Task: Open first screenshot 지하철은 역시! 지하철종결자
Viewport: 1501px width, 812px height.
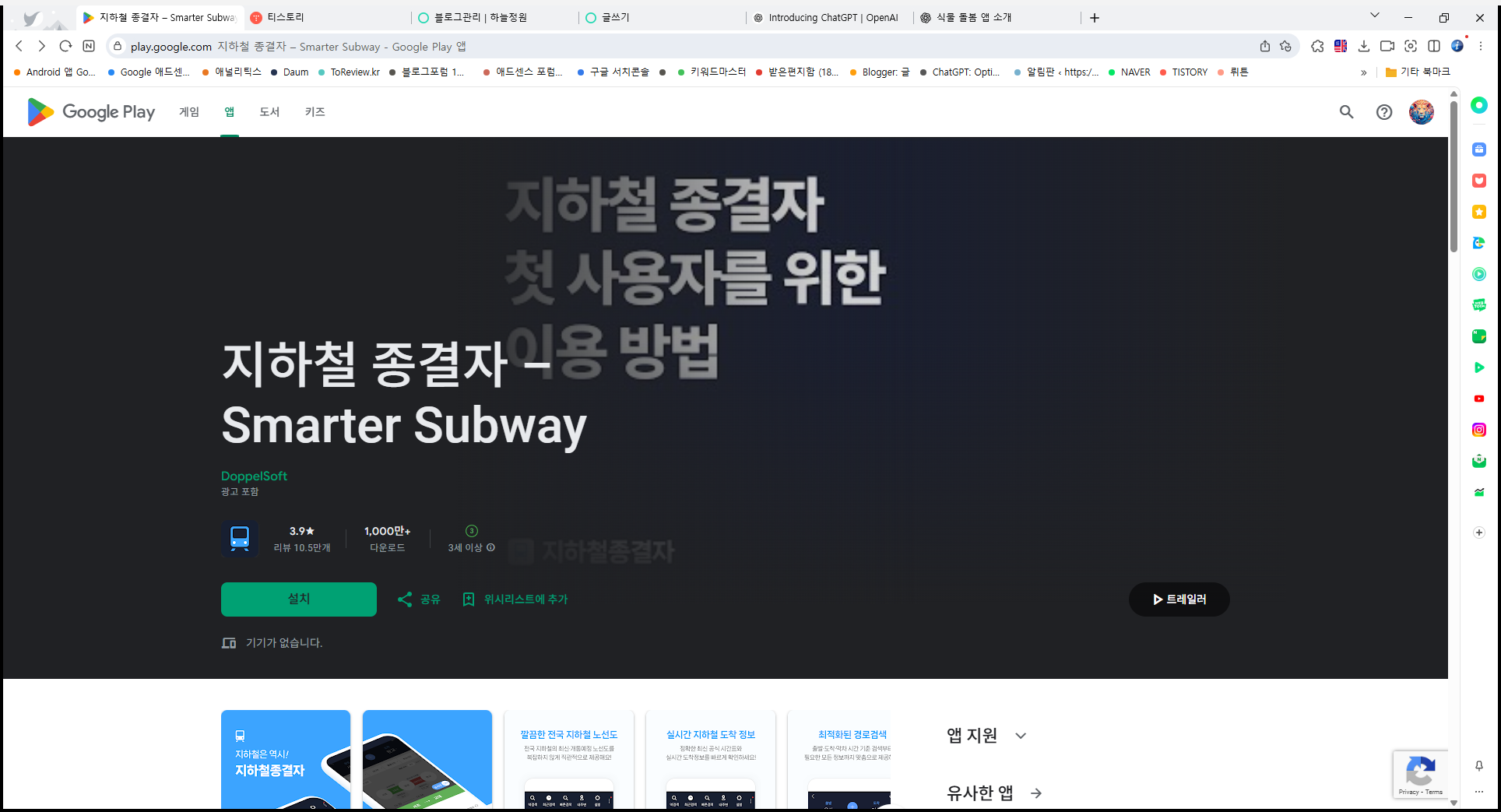Action: click(286, 760)
